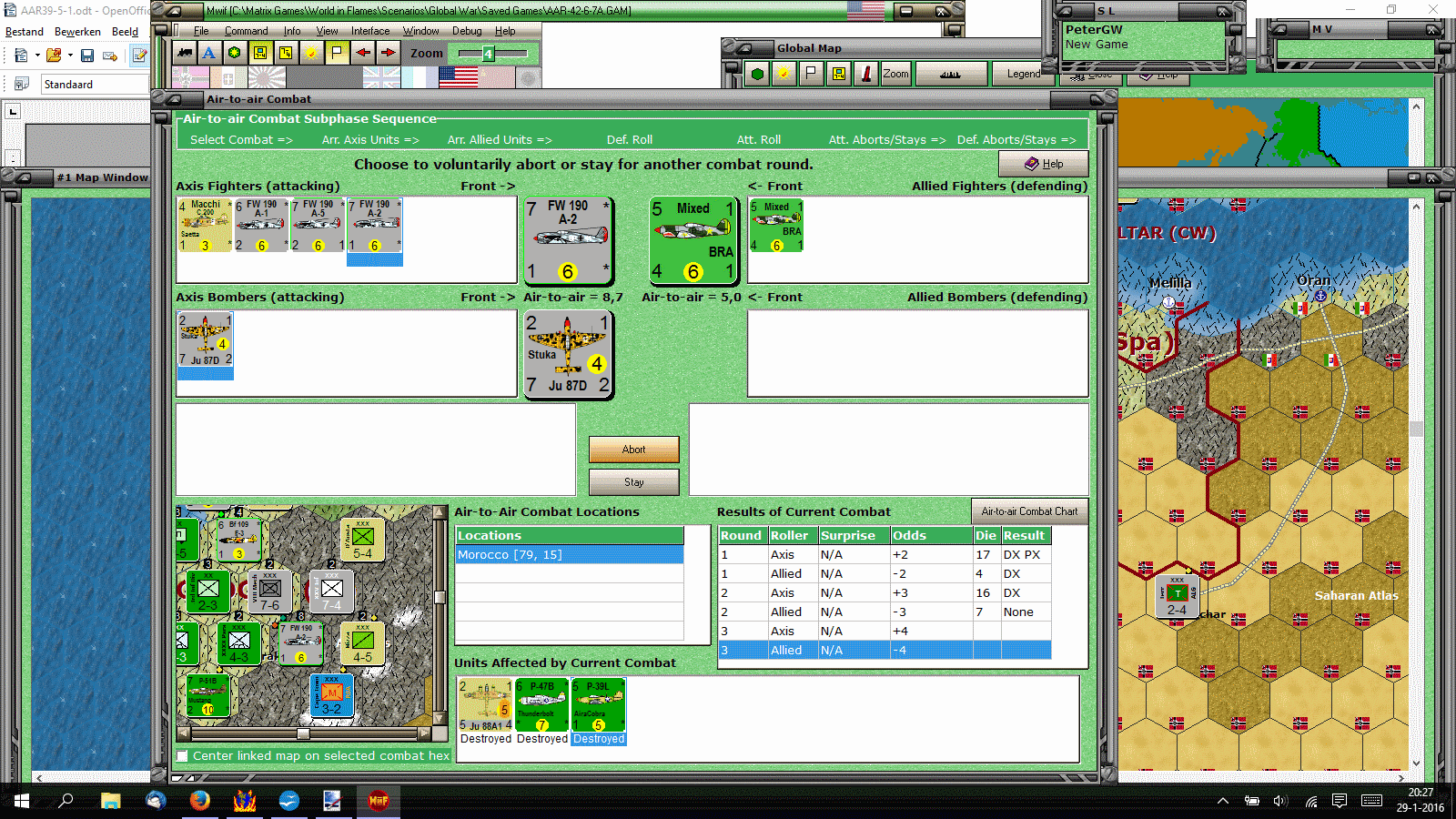Image resolution: width=1456 pixels, height=819 pixels.
Task: Open File Explorer from the taskbar
Action: [111, 801]
